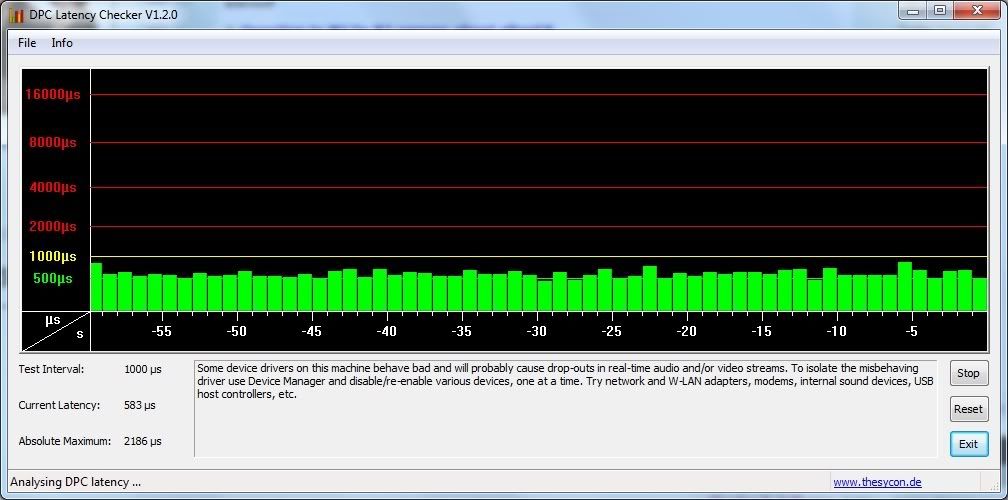The height and width of the screenshot is (500, 1008).
Task: Click the yellow 1000µs axis label
Action: click(53, 257)
